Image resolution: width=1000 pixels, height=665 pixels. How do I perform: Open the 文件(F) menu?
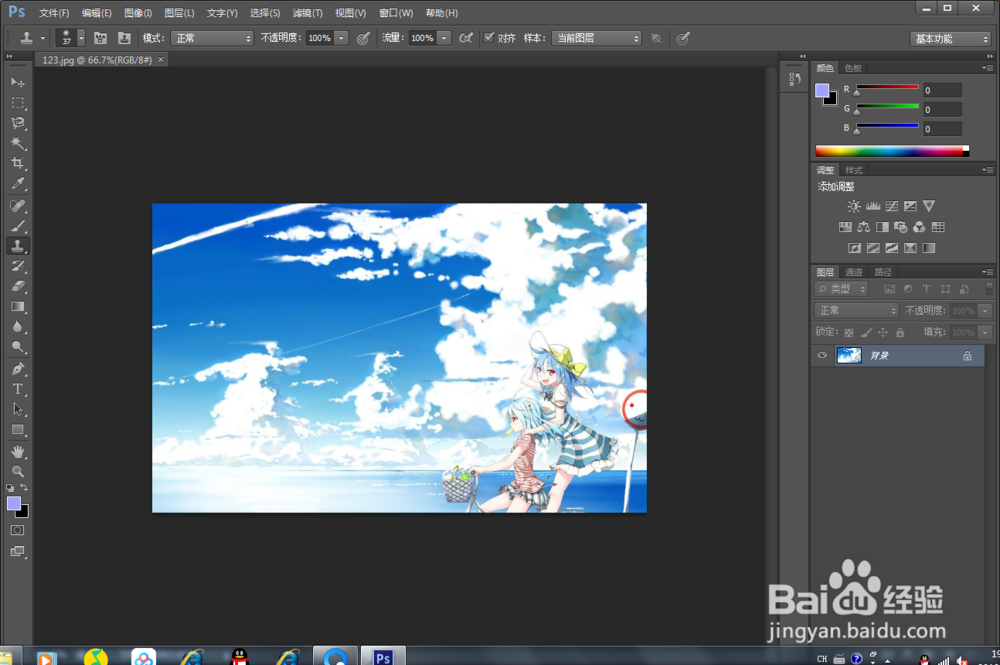(54, 13)
